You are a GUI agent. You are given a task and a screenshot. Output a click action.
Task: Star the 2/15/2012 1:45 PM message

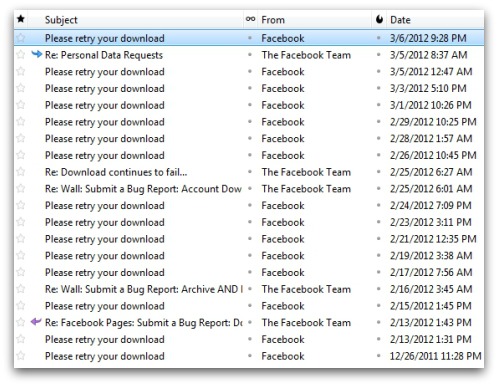[x=21, y=305]
